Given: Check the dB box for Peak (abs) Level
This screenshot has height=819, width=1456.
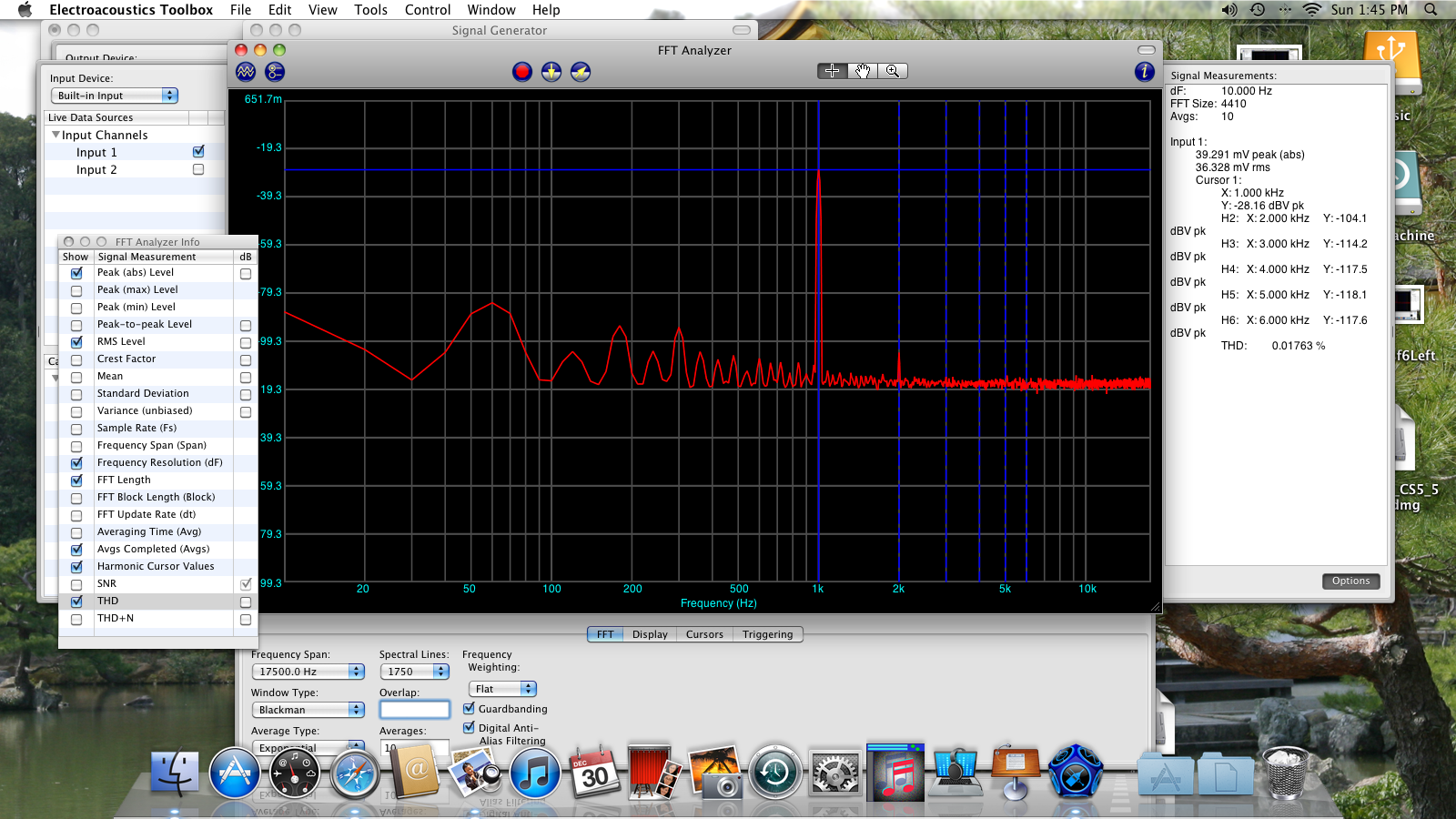Looking at the screenshot, I should [246, 273].
